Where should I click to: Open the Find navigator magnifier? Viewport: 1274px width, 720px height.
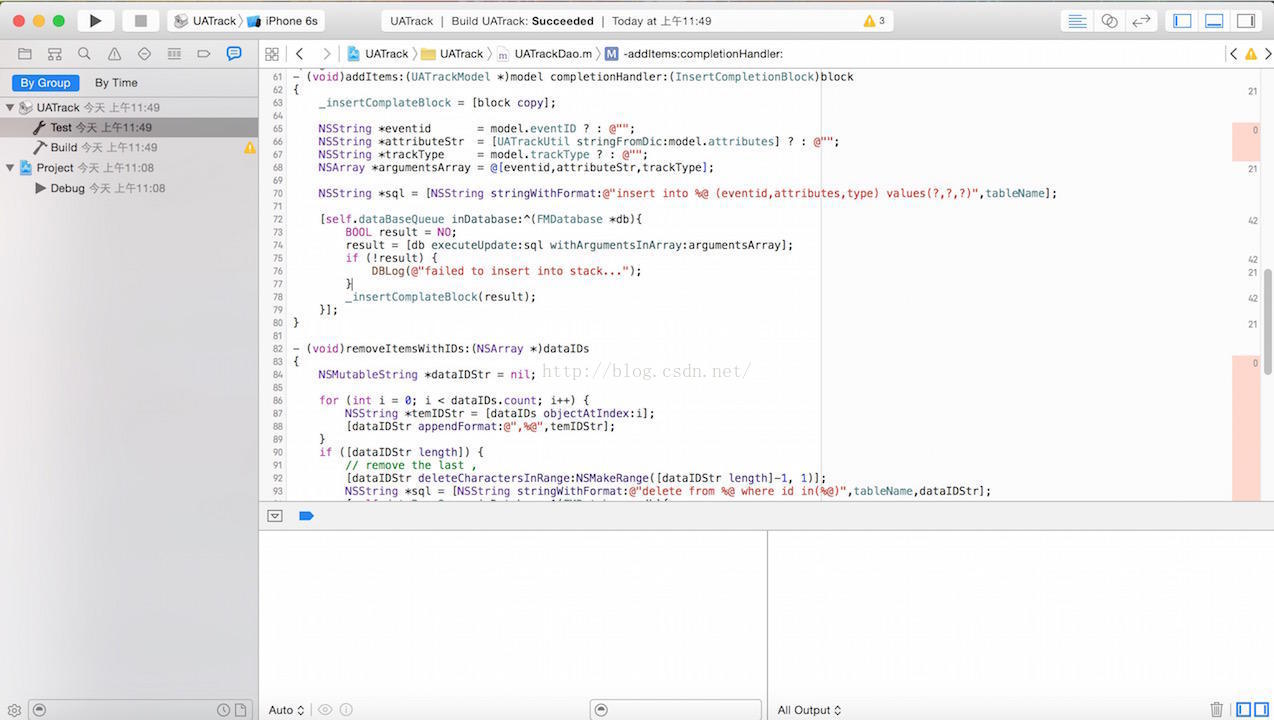click(84, 54)
